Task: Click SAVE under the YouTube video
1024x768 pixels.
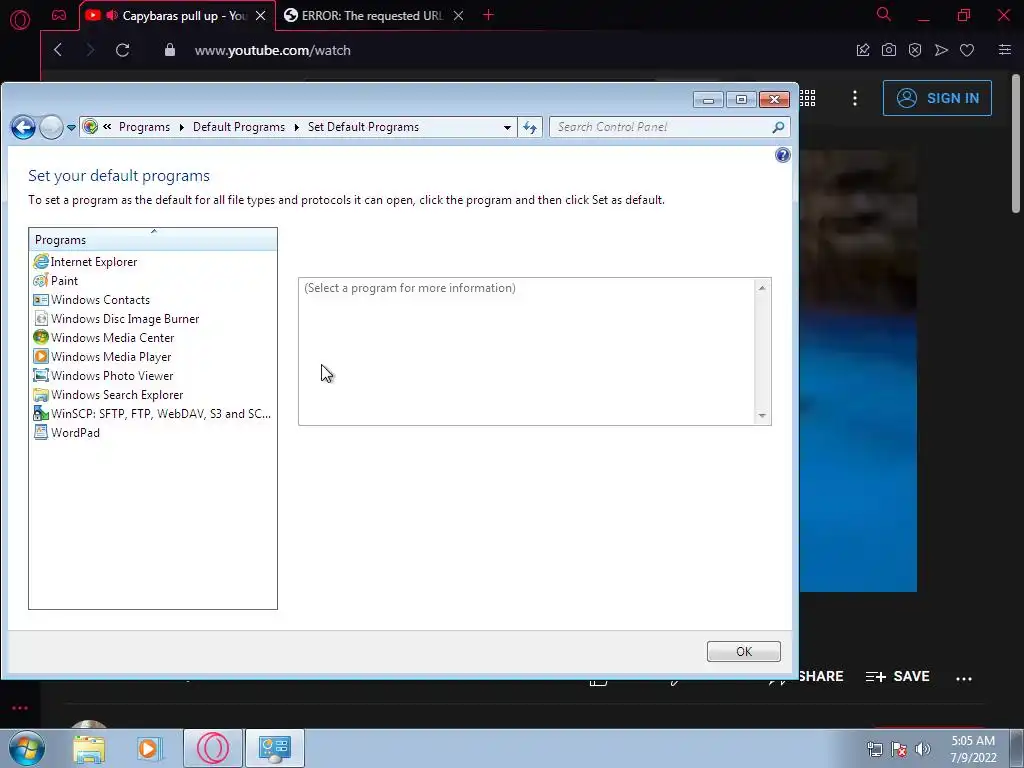Action: point(898,677)
